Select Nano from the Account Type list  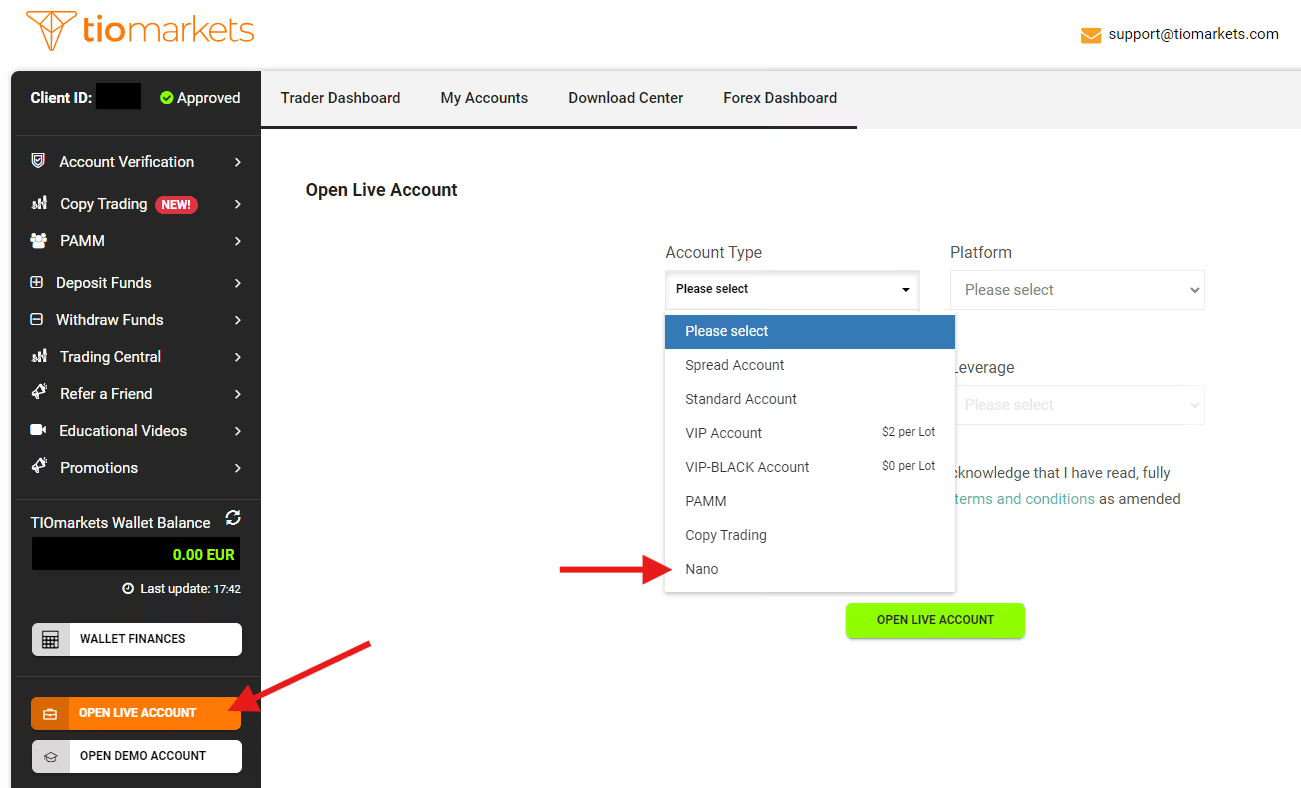coord(701,568)
